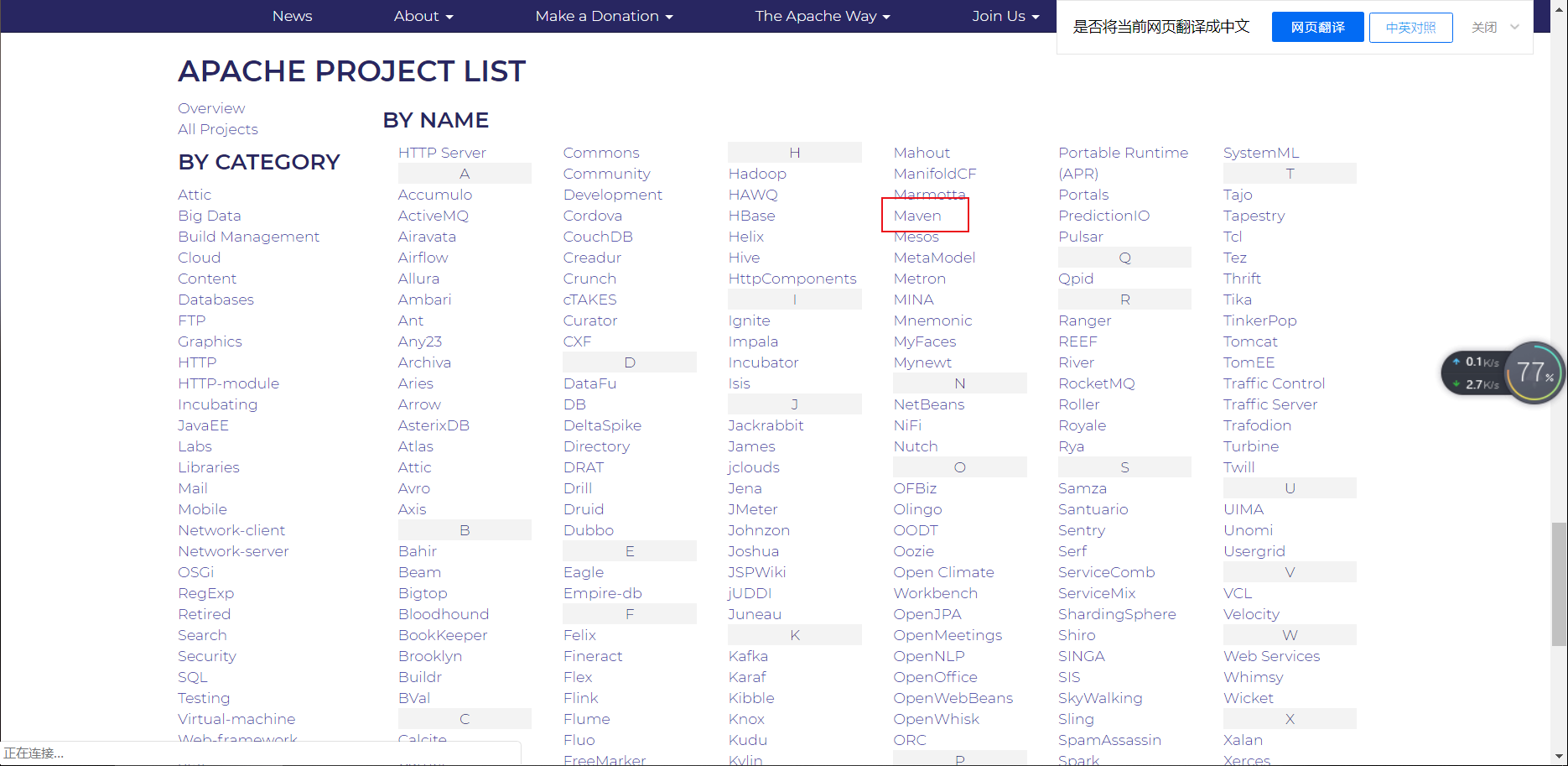Click the 中英对照 bilingual button
The width and height of the screenshot is (1568, 766).
tap(1410, 28)
